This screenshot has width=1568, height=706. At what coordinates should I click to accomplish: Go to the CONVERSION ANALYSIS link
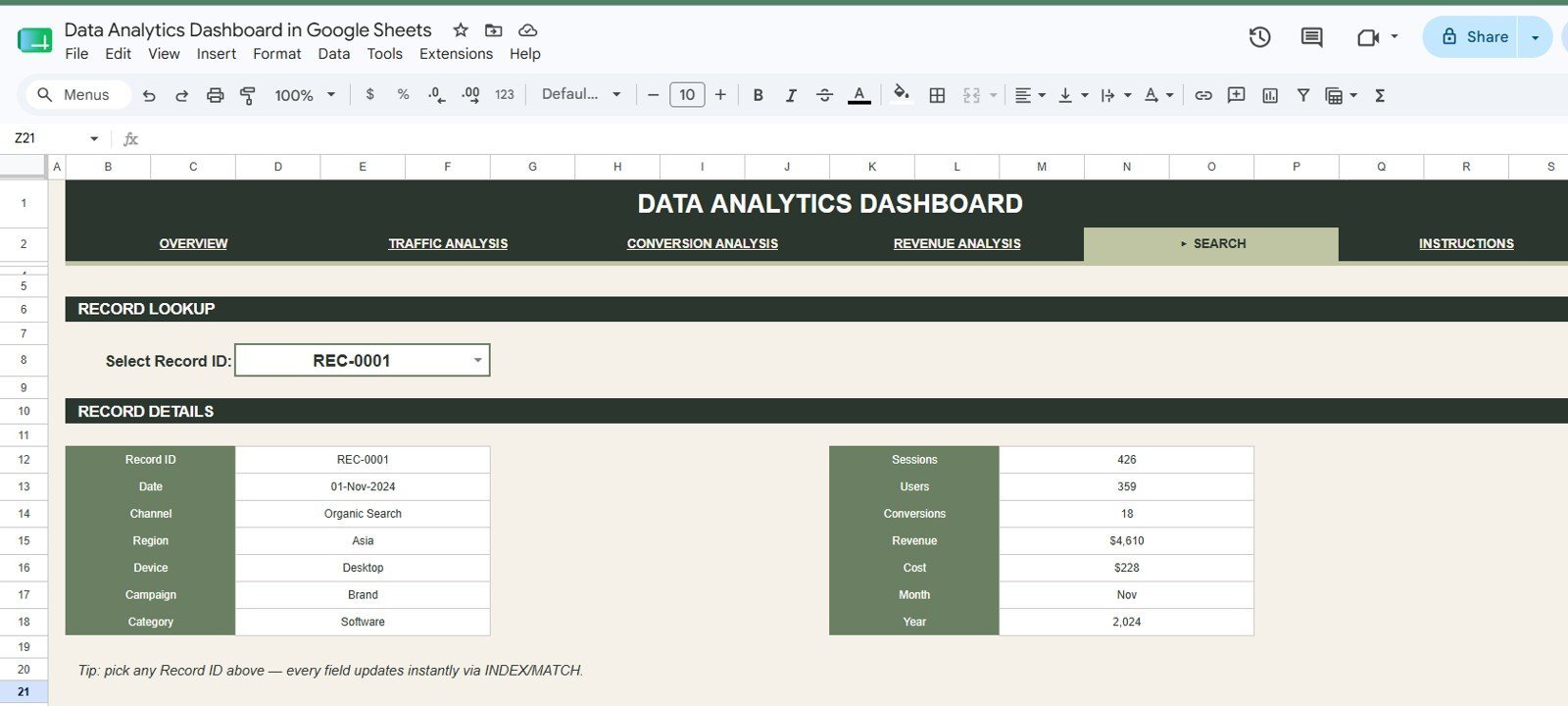click(703, 243)
